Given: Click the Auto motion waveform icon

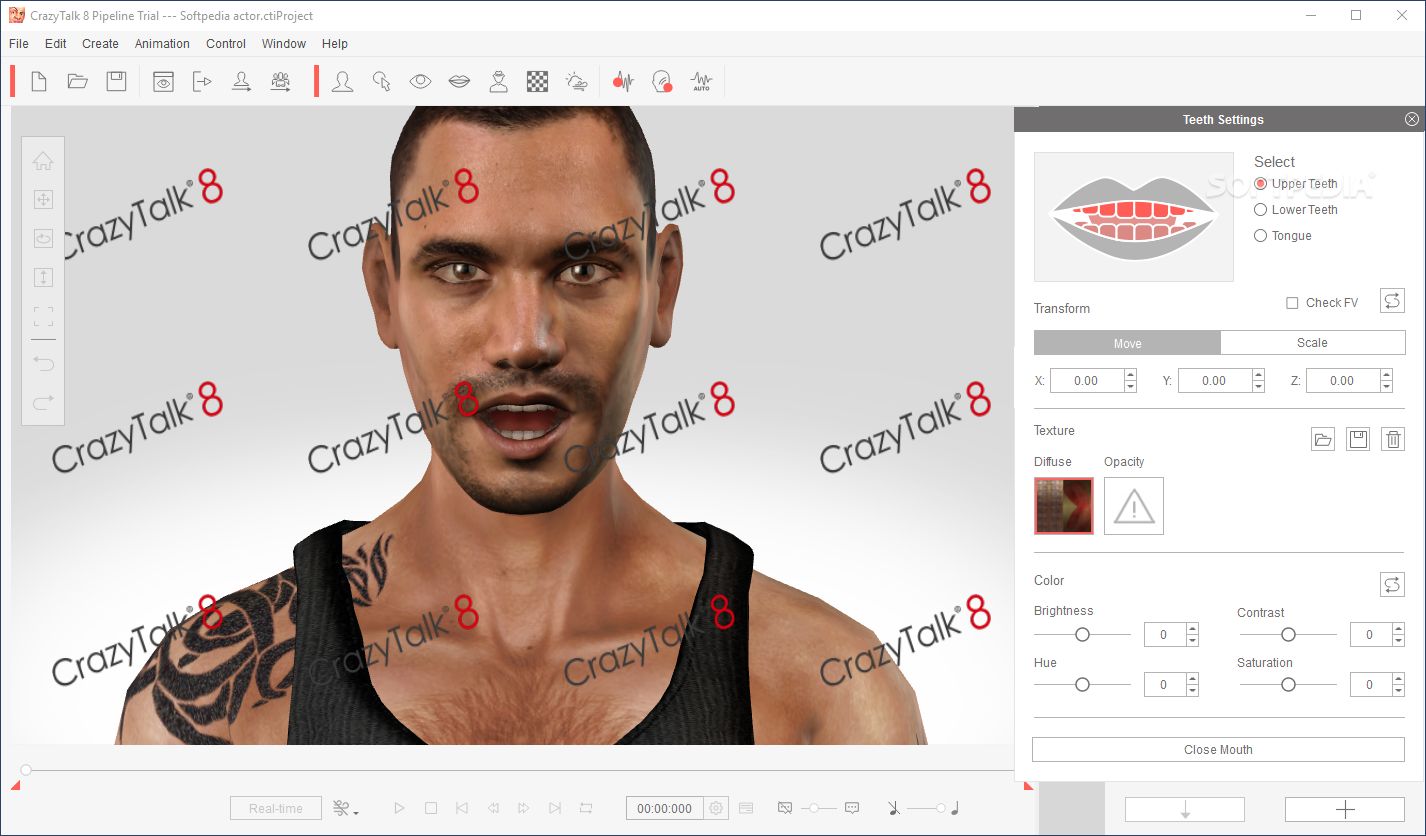Looking at the screenshot, I should pos(701,82).
